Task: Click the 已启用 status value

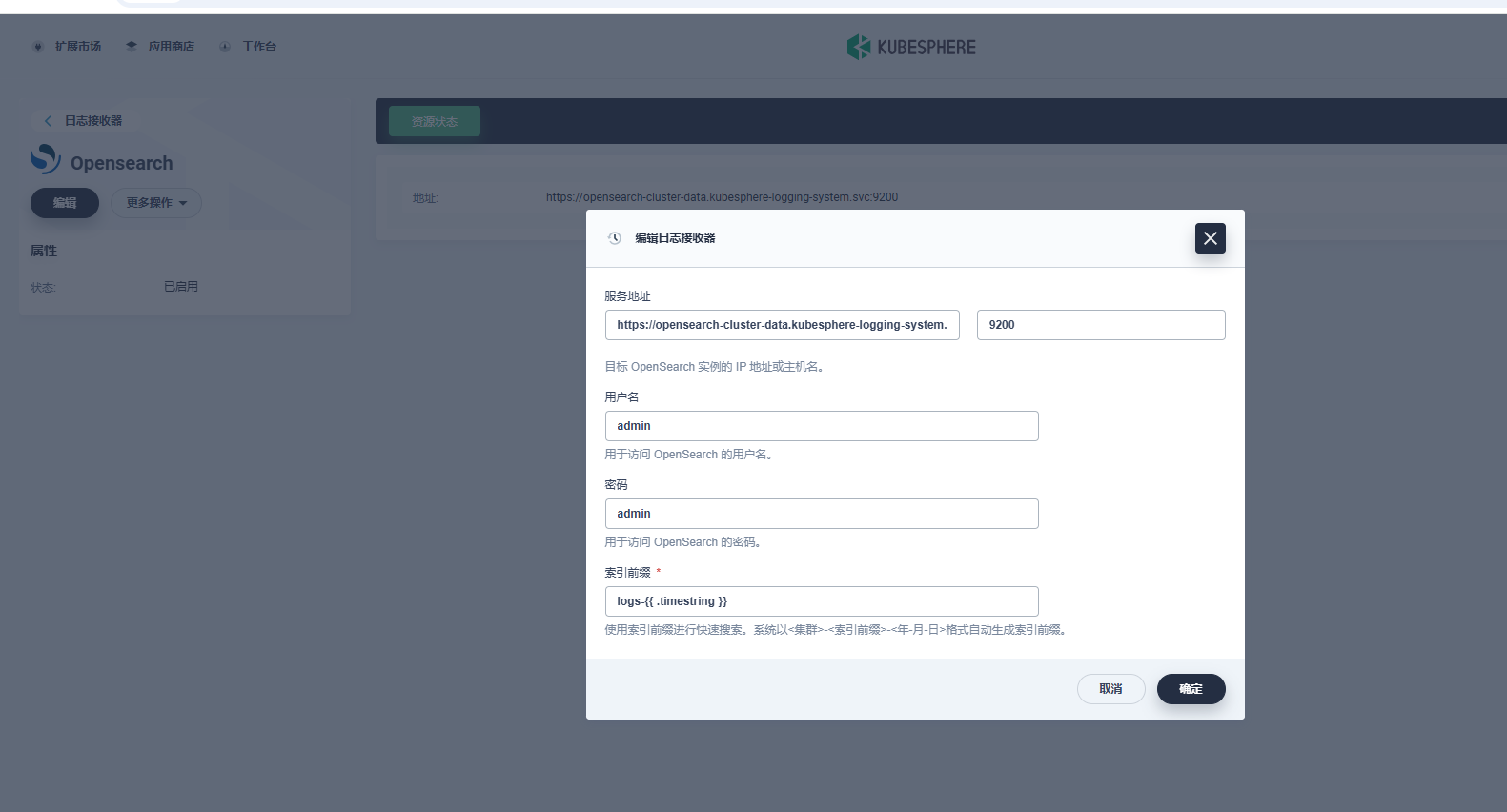Action: coord(181,287)
